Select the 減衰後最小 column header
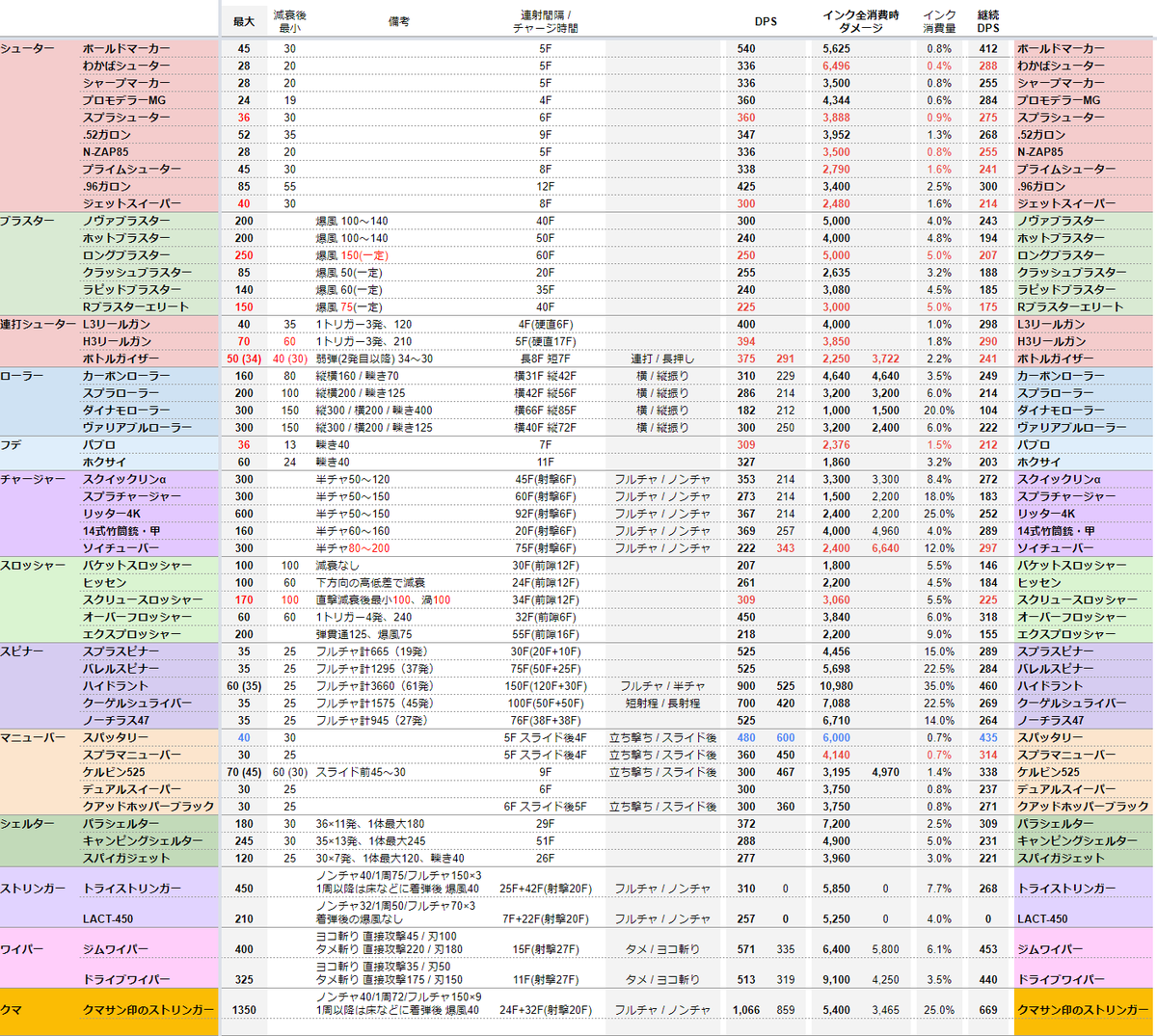Image resolution: width=1157 pixels, height=1036 pixels. [289, 22]
